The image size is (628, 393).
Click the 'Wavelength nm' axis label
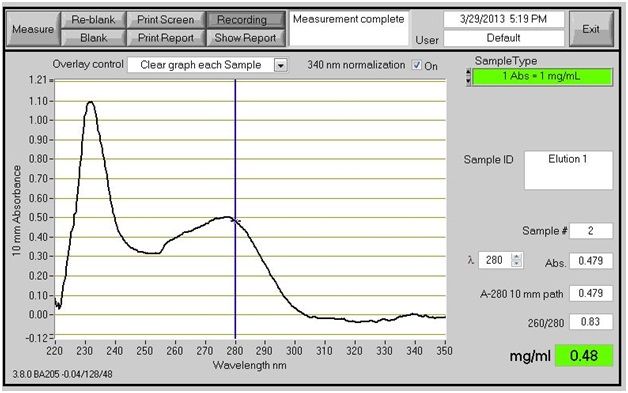[250, 365]
